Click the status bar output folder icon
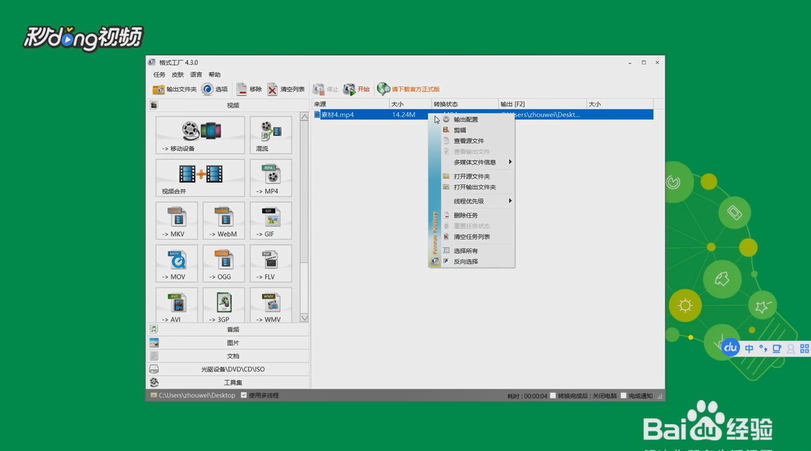811x451 pixels. tap(153, 395)
